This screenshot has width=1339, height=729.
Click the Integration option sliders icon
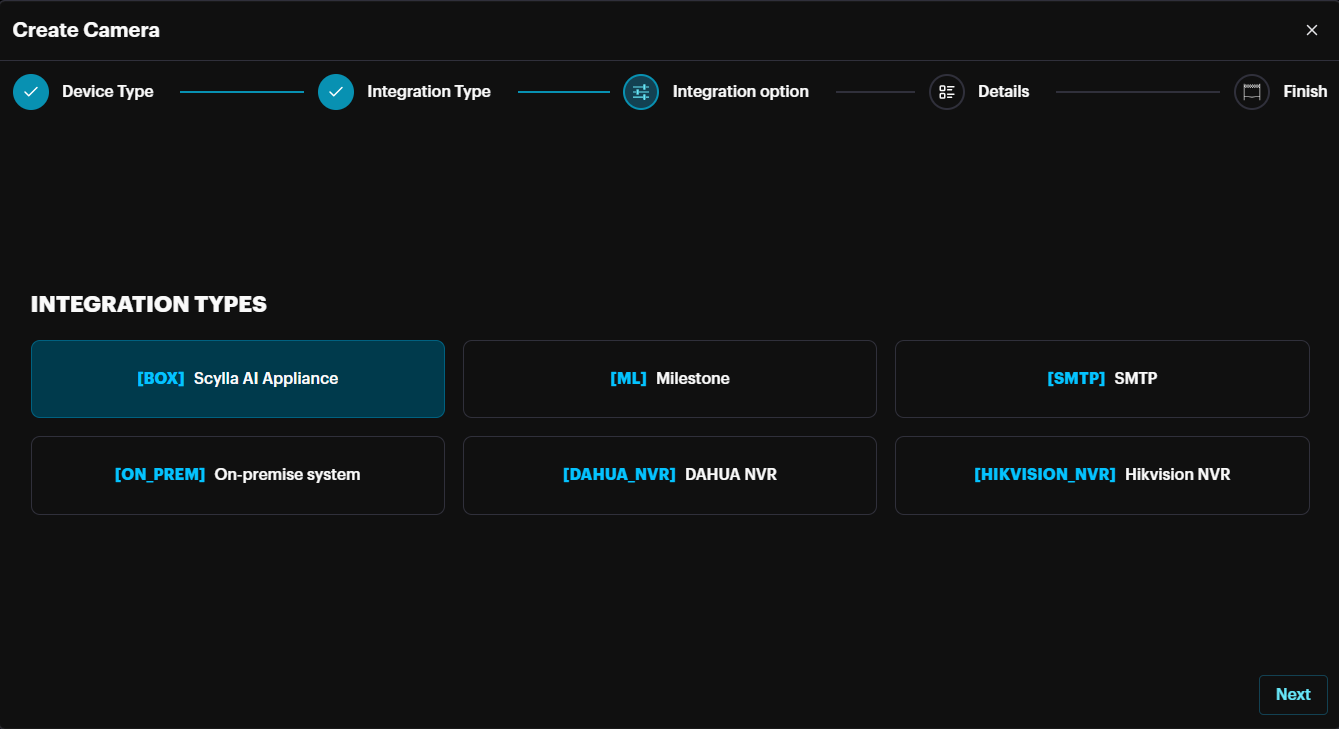point(641,92)
